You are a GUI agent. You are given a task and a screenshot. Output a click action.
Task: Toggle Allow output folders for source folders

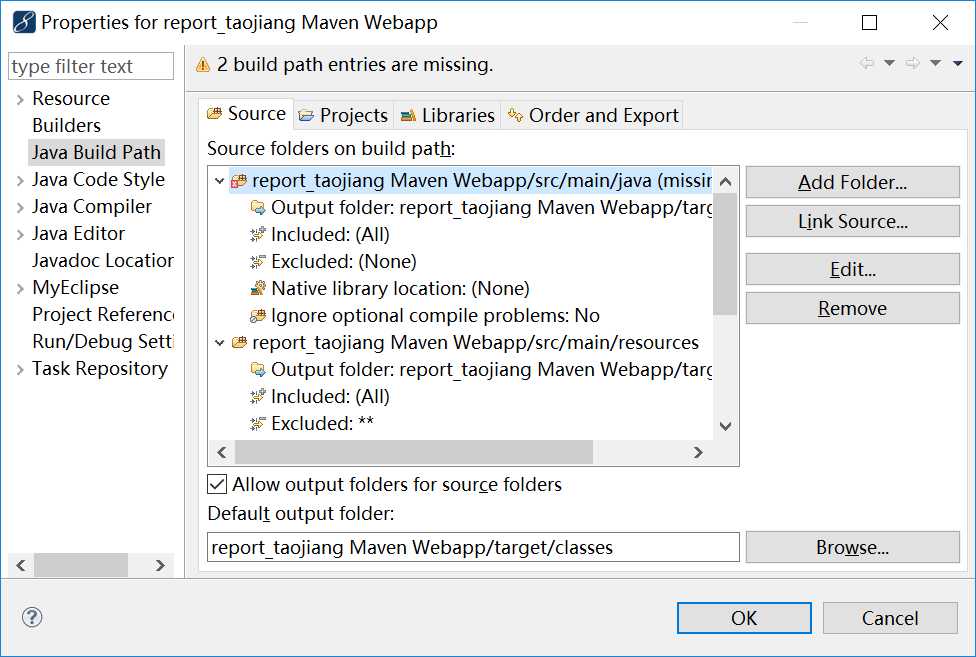click(217, 485)
